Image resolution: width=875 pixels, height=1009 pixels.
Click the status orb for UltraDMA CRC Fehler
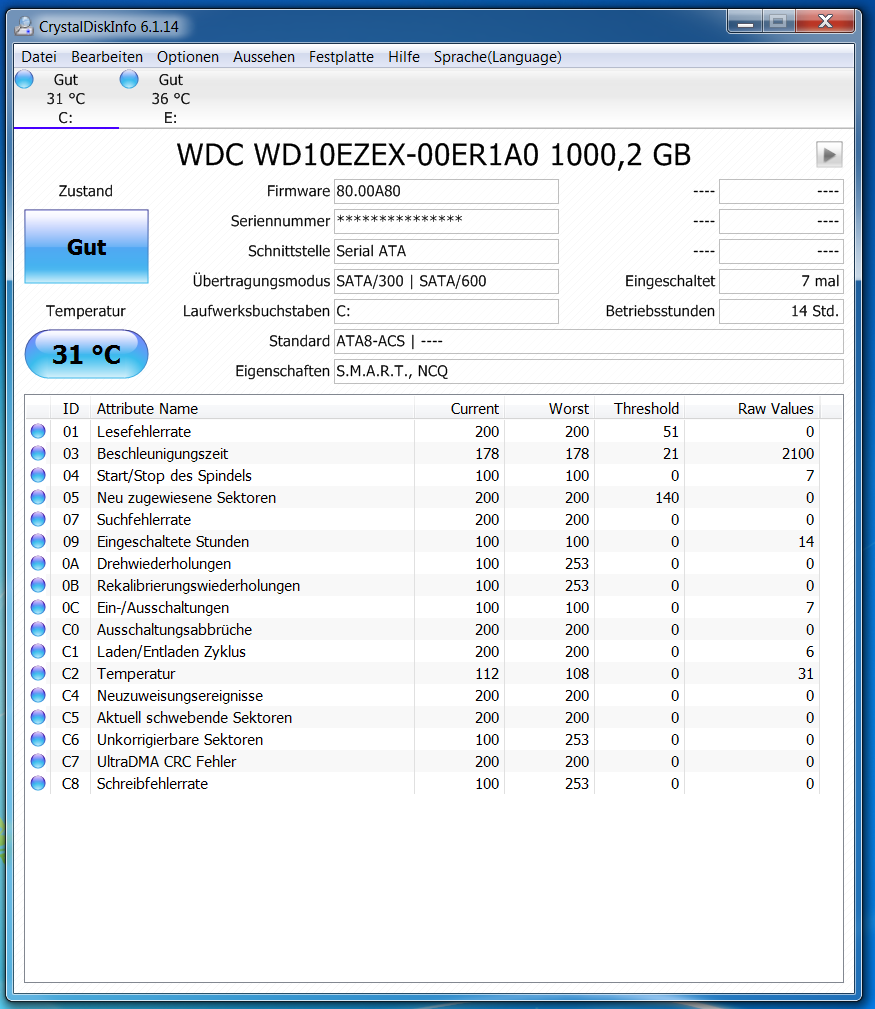[38, 761]
